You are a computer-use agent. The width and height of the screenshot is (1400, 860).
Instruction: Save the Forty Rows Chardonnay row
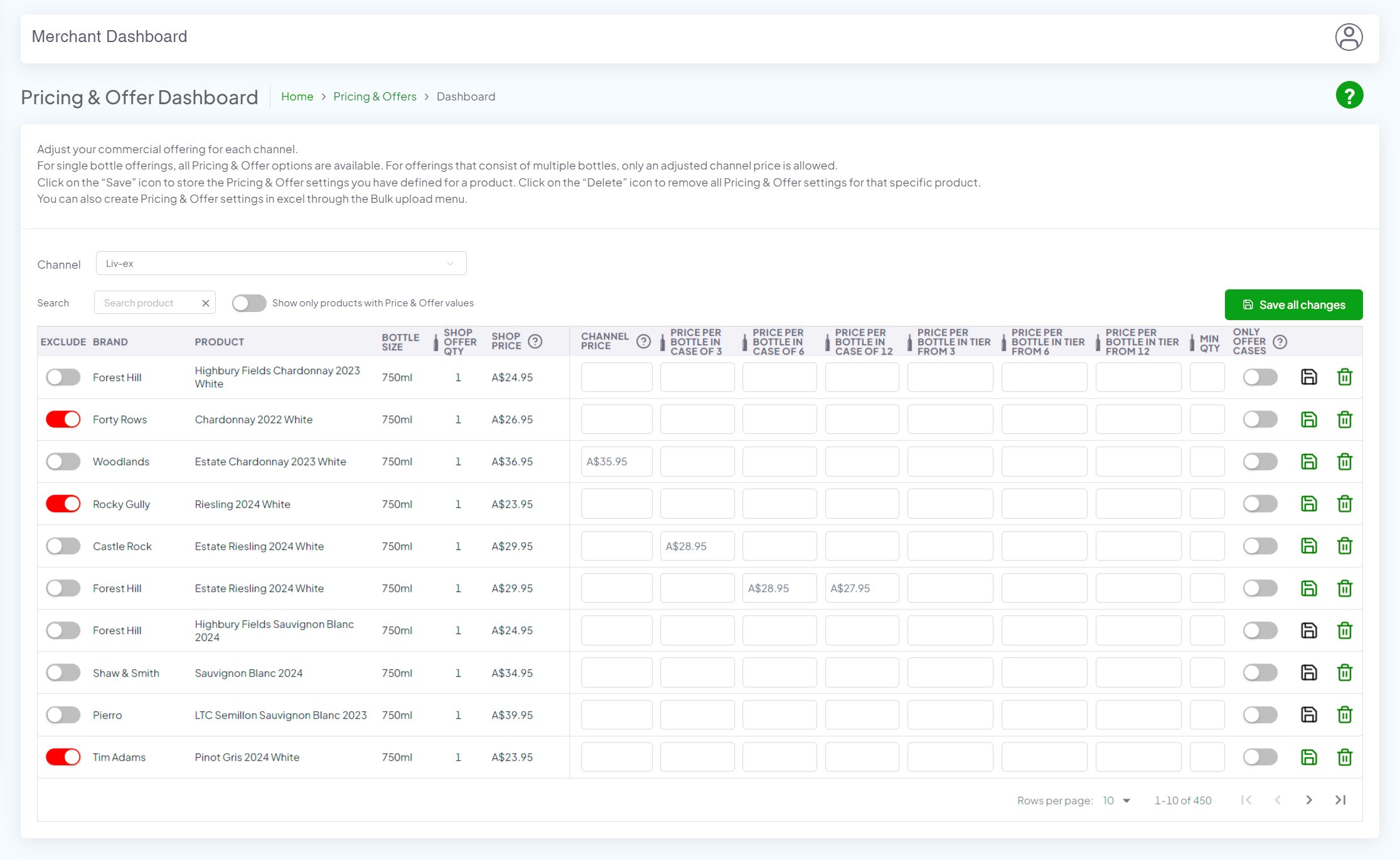(x=1309, y=419)
